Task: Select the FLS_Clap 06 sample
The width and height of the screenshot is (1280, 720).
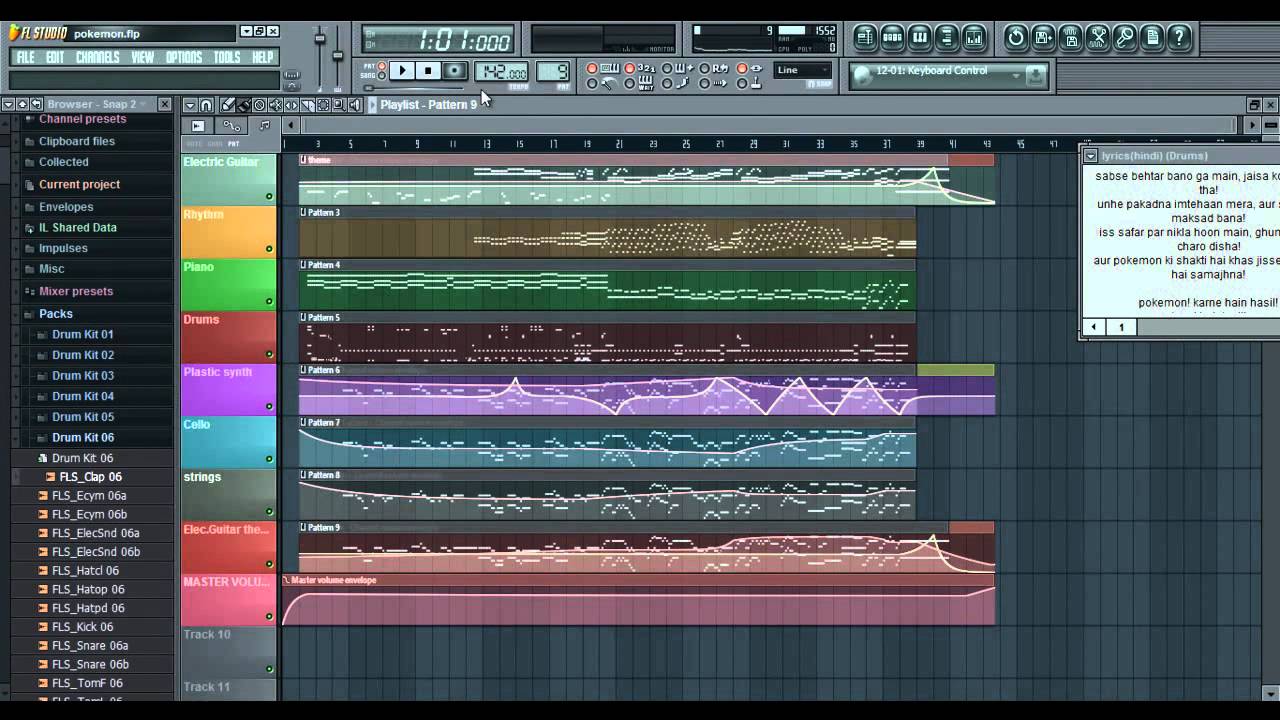Action: click(90, 477)
